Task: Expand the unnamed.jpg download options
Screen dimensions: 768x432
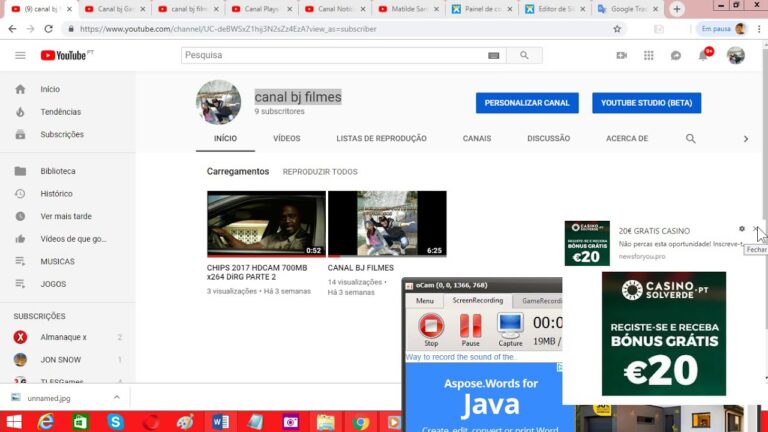Action: point(117,398)
